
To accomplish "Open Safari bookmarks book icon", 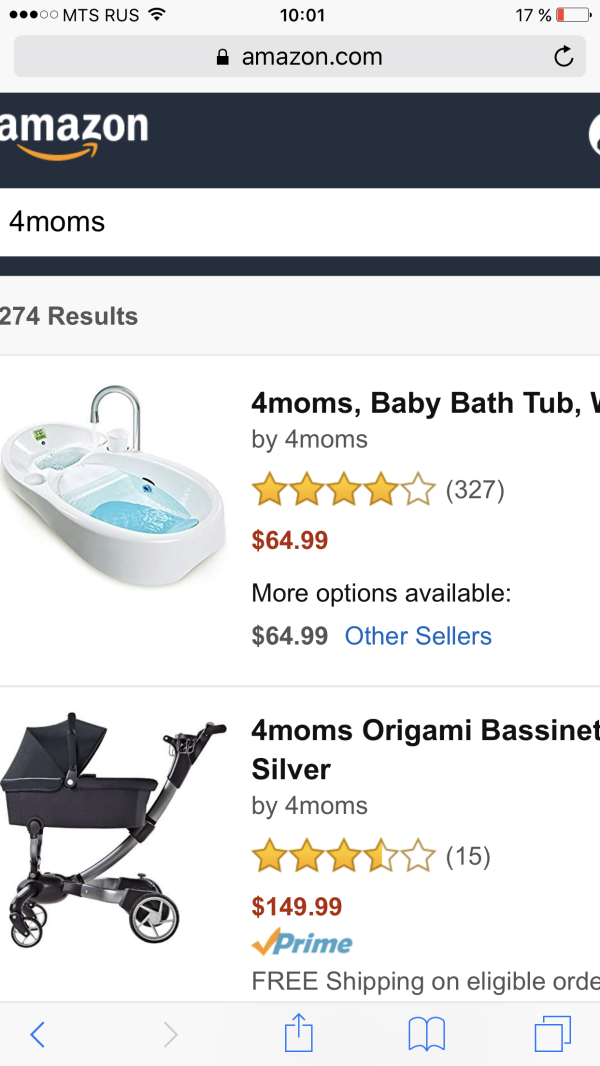I will point(426,1034).
